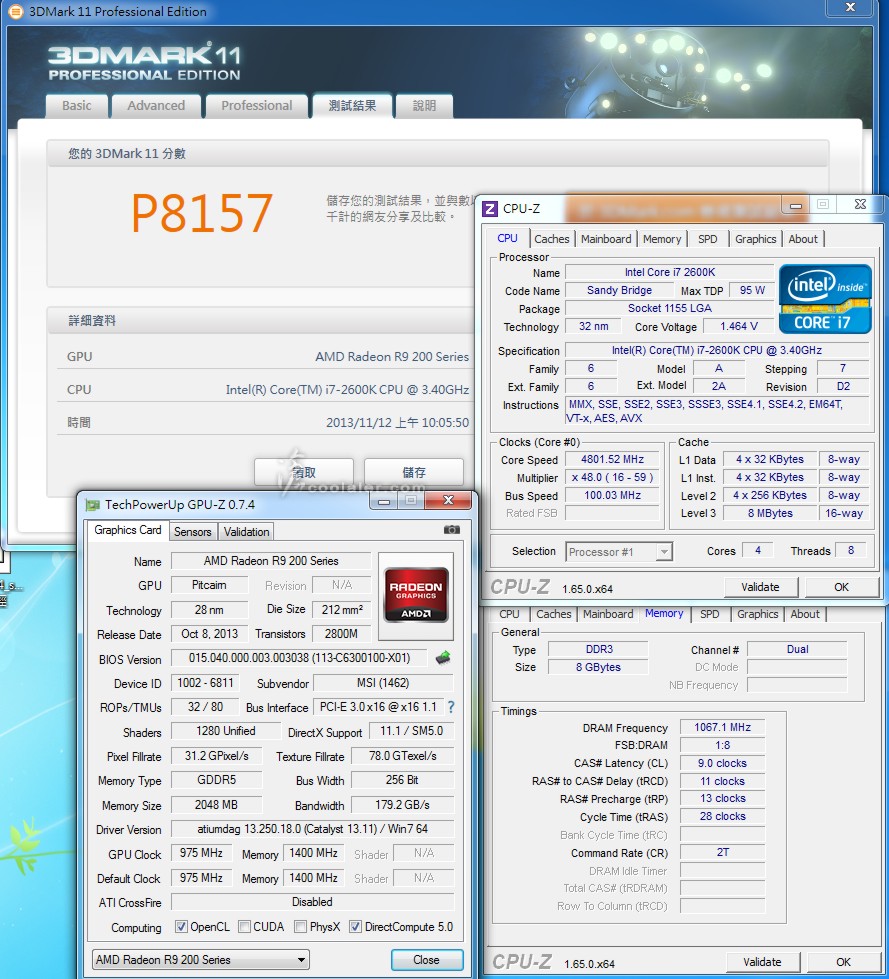889x979 pixels.
Task: Click the Code Name value Sandy Bridge
Action: [619, 290]
